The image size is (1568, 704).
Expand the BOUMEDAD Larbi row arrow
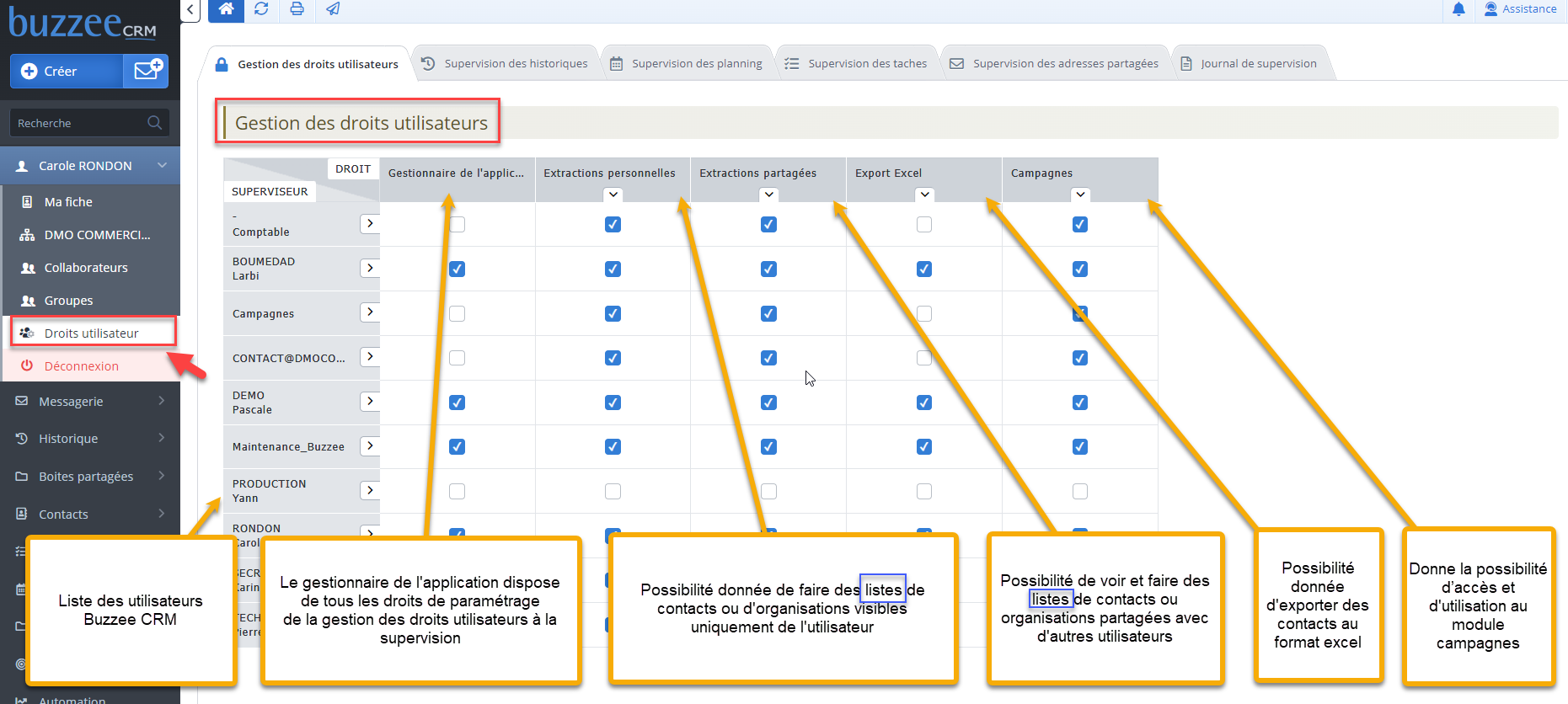(x=370, y=268)
